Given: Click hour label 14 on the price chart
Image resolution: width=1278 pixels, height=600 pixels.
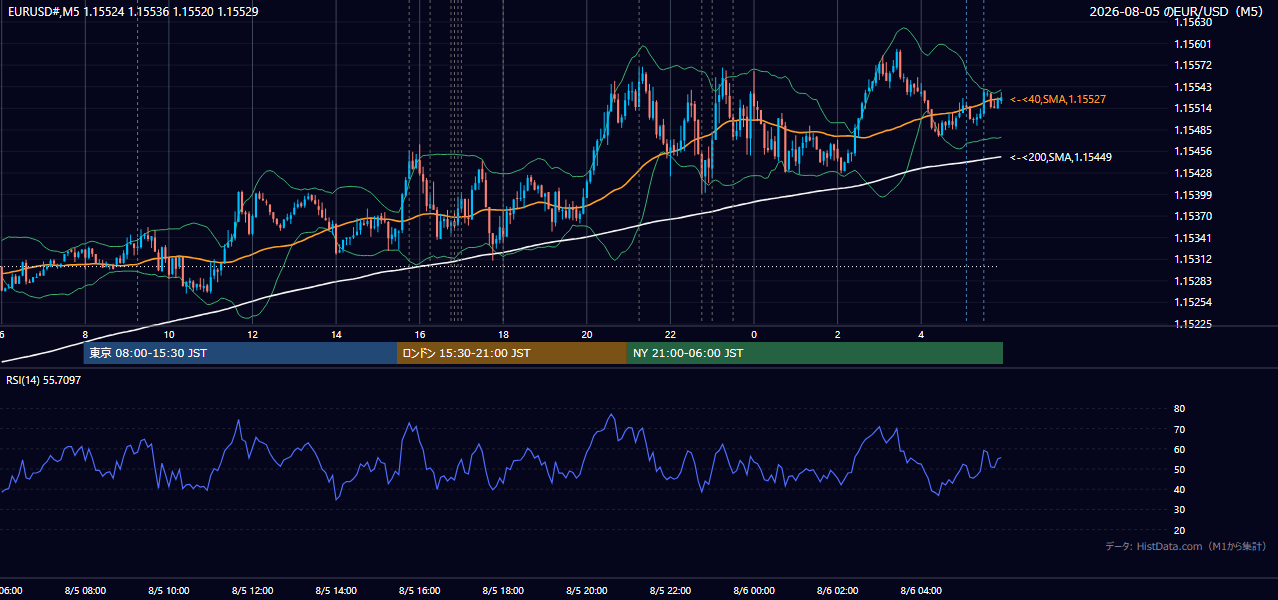Looking at the screenshot, I should tap(336, 334).
